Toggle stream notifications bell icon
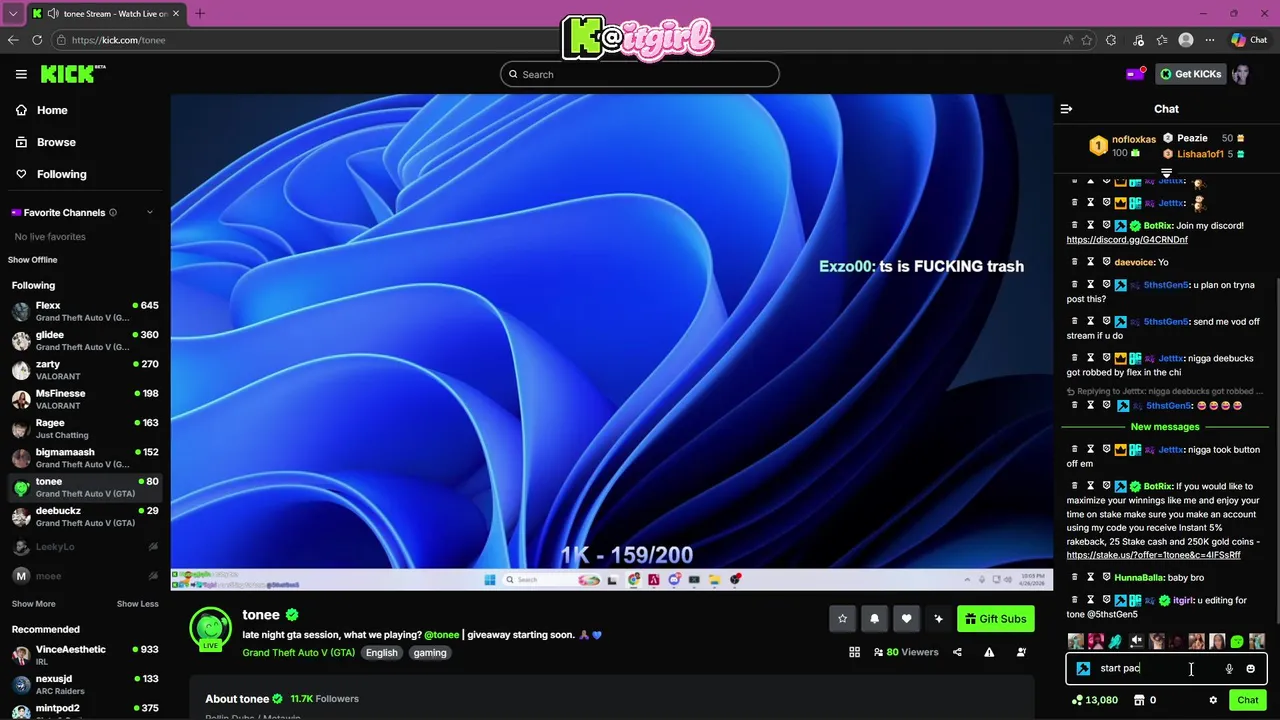This screenshot has height=720, width=1280. click(874, 619)
